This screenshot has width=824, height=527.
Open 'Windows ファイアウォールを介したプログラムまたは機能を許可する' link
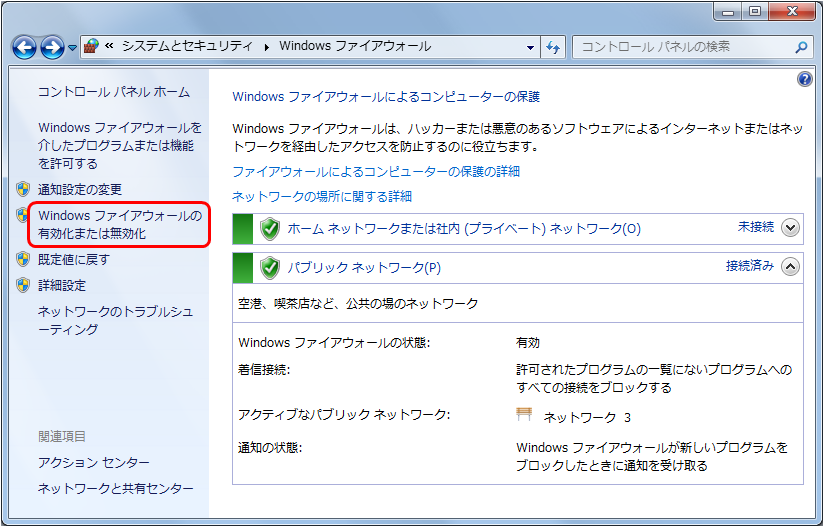tap(120, 146)
